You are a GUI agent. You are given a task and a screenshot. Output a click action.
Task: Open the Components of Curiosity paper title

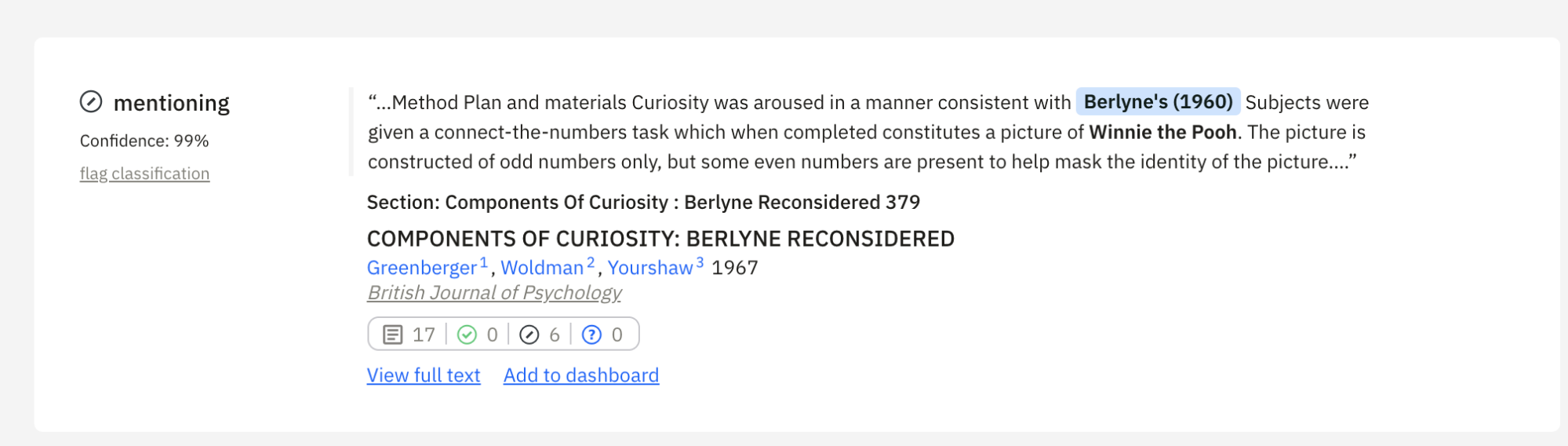pyautogui.click(x=660, y=239)
